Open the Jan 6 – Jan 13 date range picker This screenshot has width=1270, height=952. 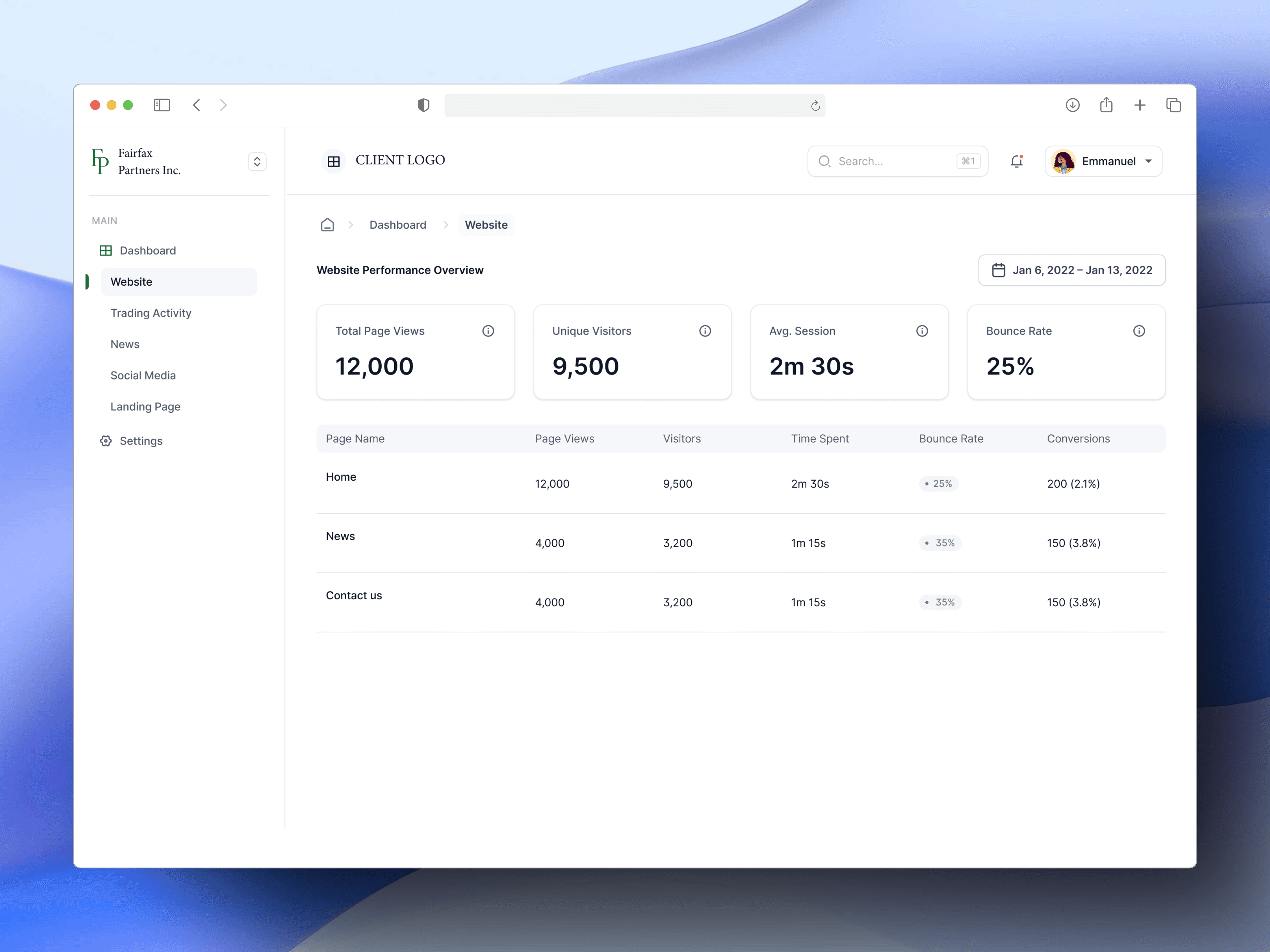click(1071, 270)
